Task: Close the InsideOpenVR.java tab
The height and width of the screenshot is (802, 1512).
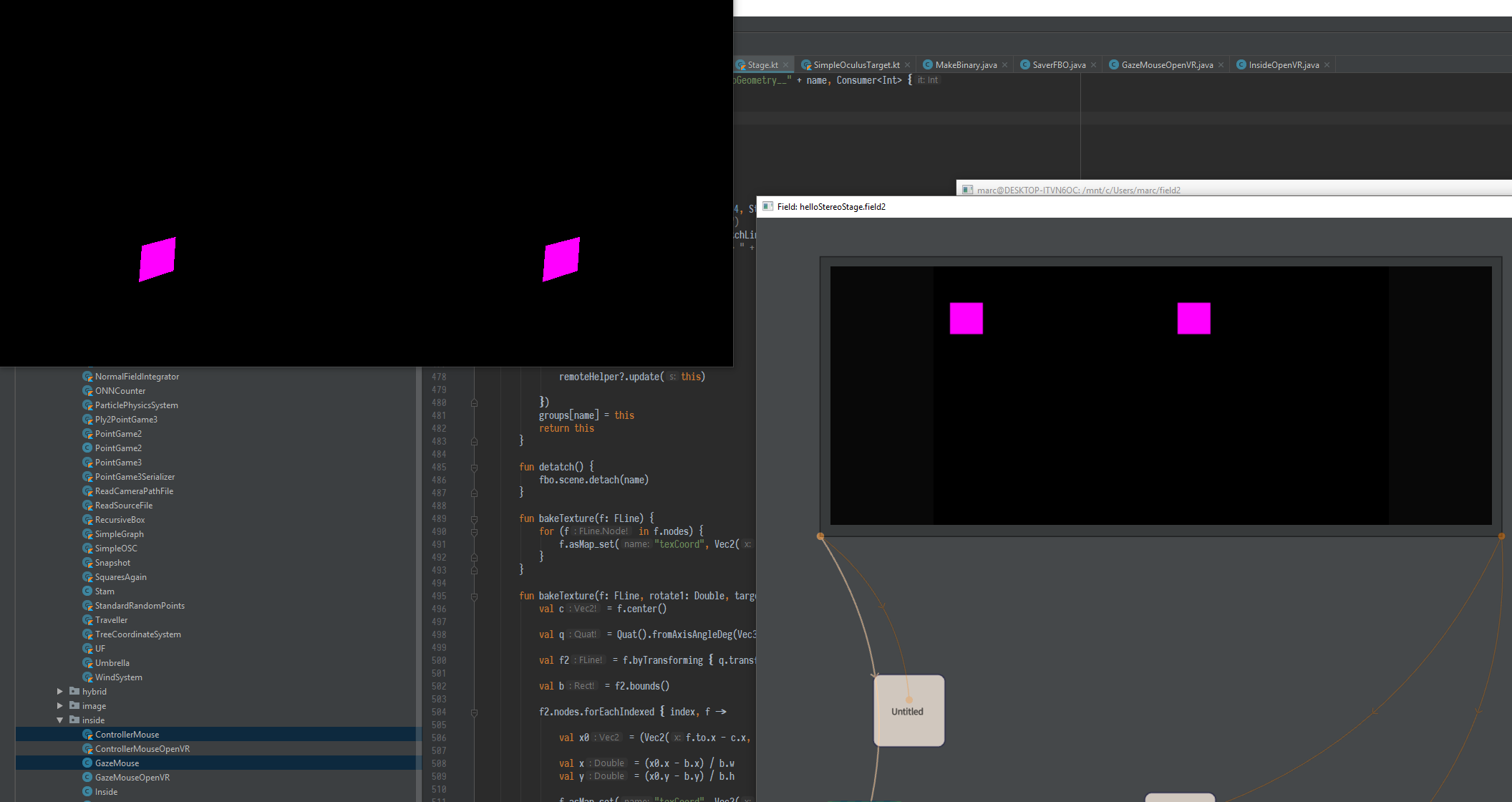Action: [1327, 65]
